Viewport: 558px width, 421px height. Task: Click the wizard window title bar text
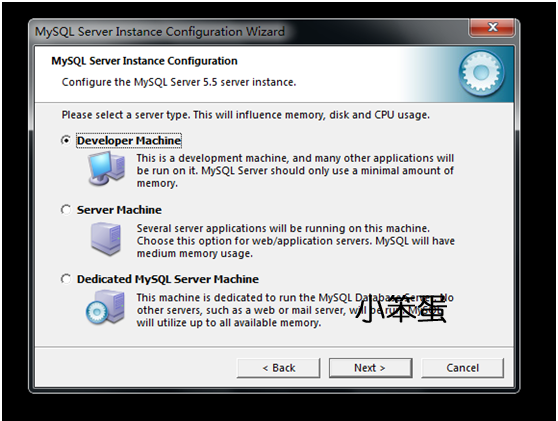pos(160,32)
